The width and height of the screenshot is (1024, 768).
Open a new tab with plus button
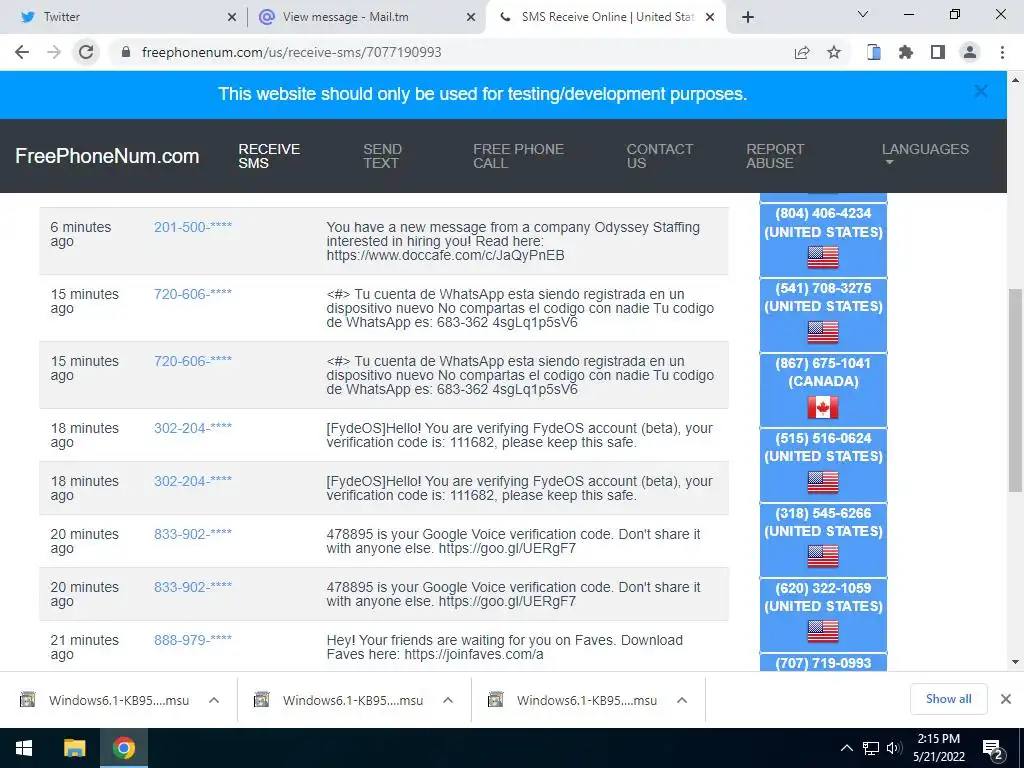748,17
